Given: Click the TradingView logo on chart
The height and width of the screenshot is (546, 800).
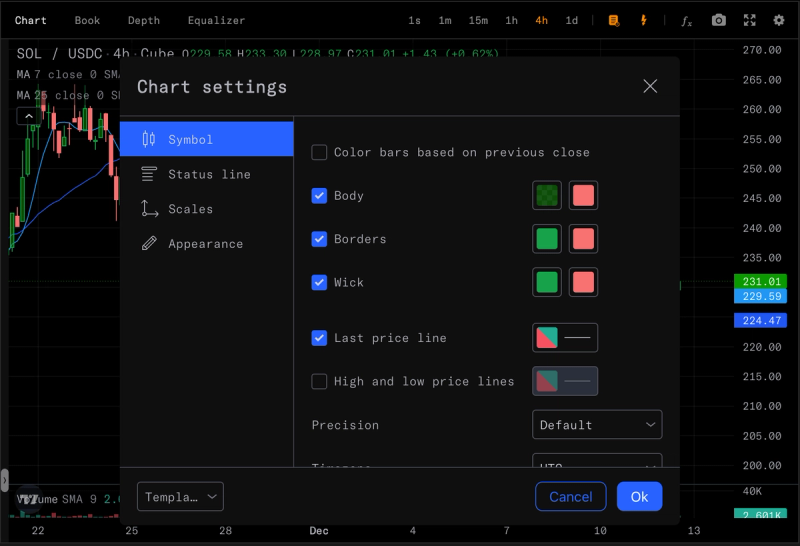Looking at the screenshot, I should (29, 499).
